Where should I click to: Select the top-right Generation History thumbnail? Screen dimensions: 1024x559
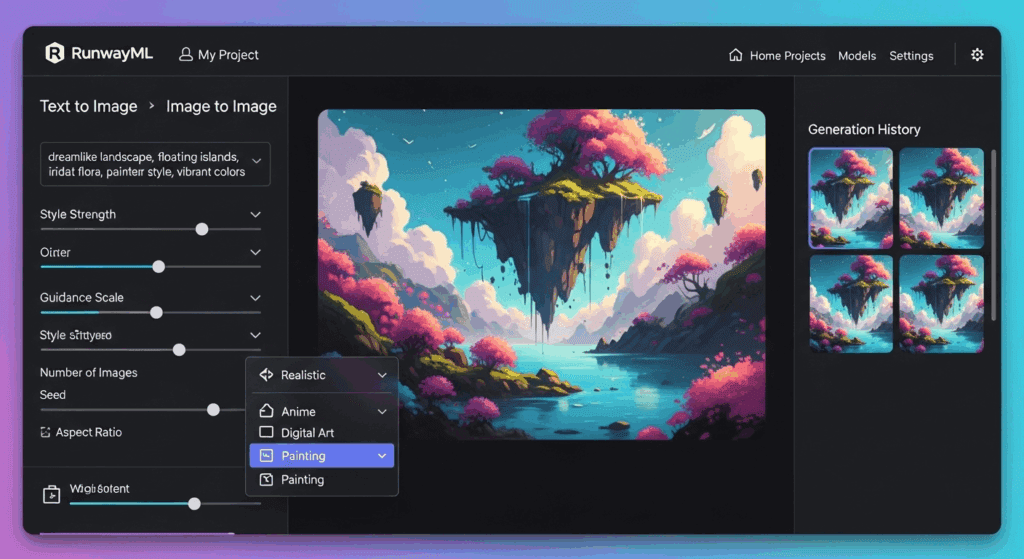click(941, 198)
